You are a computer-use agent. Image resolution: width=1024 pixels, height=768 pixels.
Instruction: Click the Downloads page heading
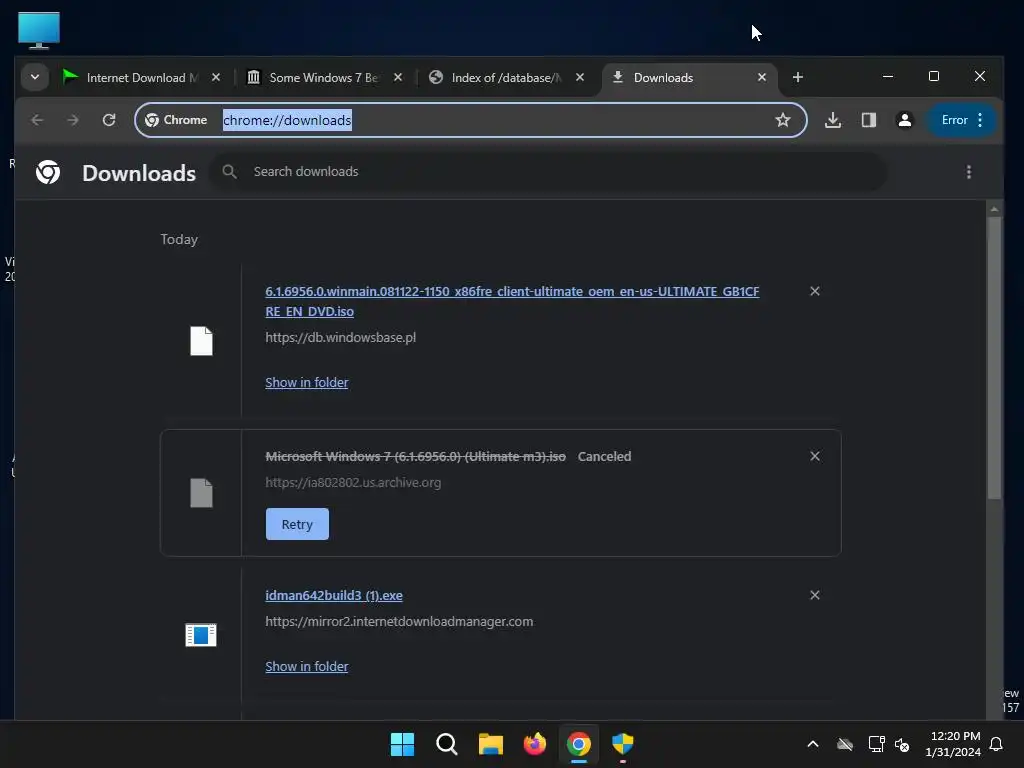[x=139, y=172]
